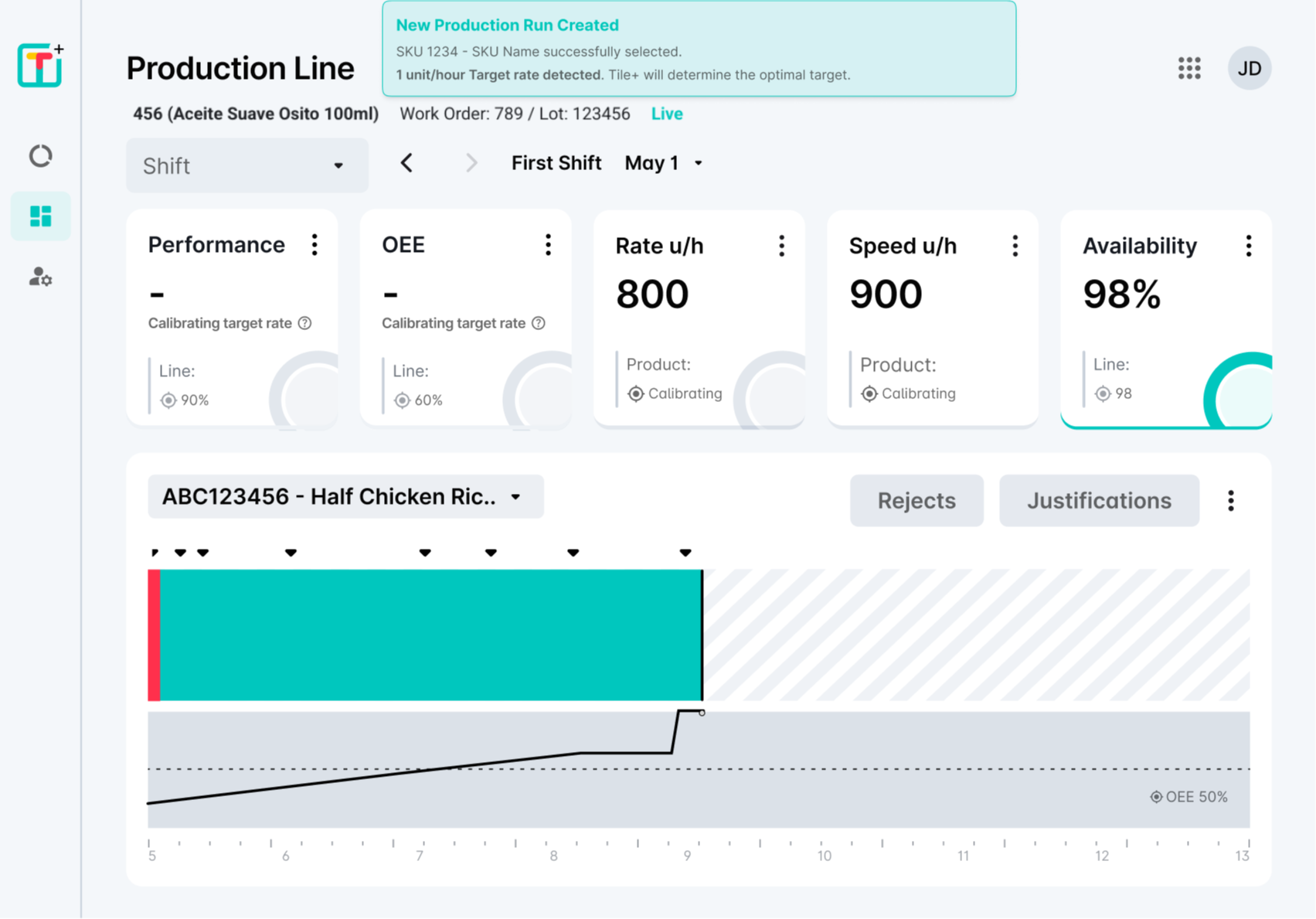Image resolution: width=1316 pixels, height=919 pixels.
Task: Open the May 1 date dropdown
Action: pyautogui.click(x=664, y=163)
